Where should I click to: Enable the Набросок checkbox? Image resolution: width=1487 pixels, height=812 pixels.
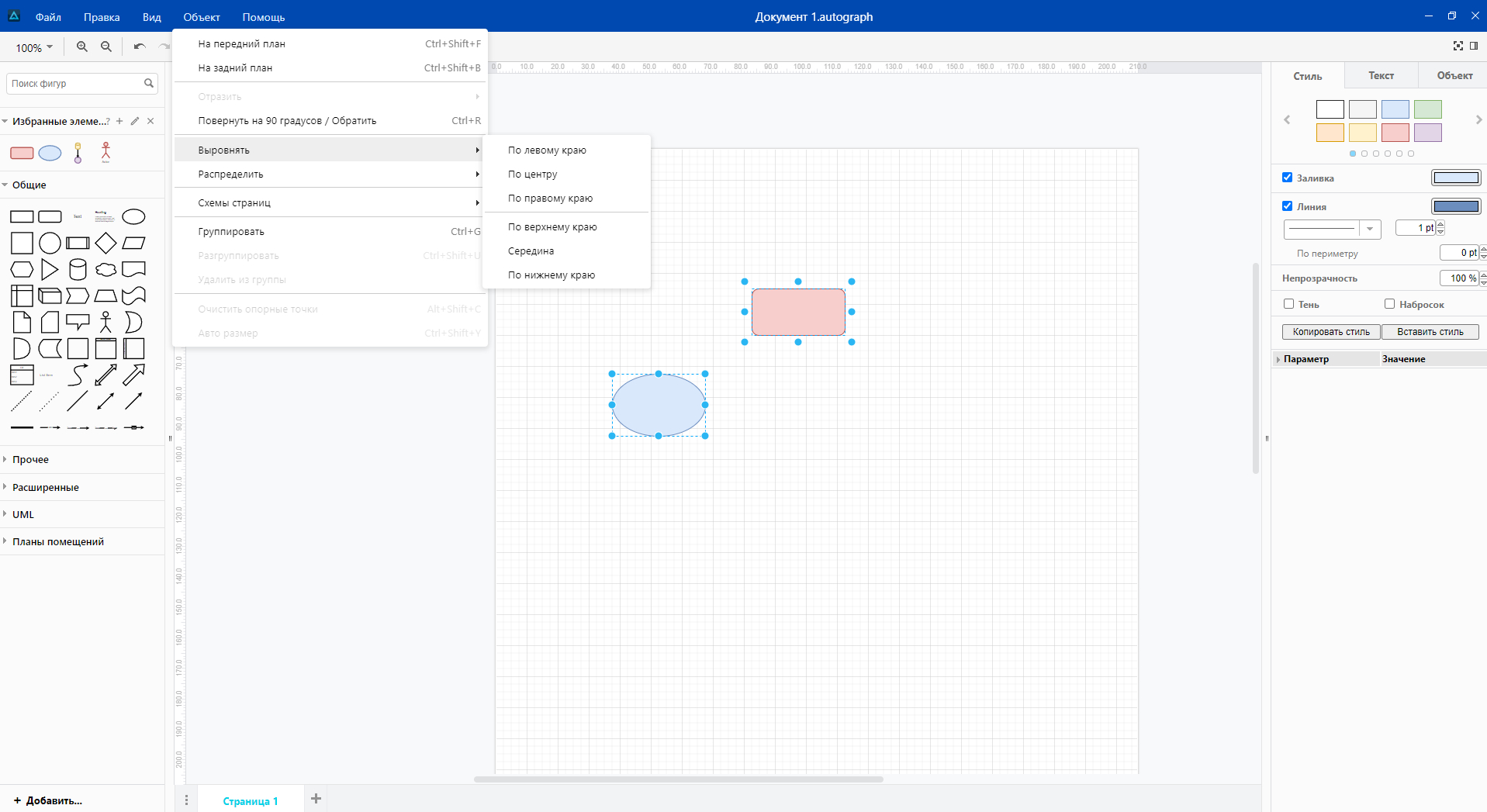1389,304
